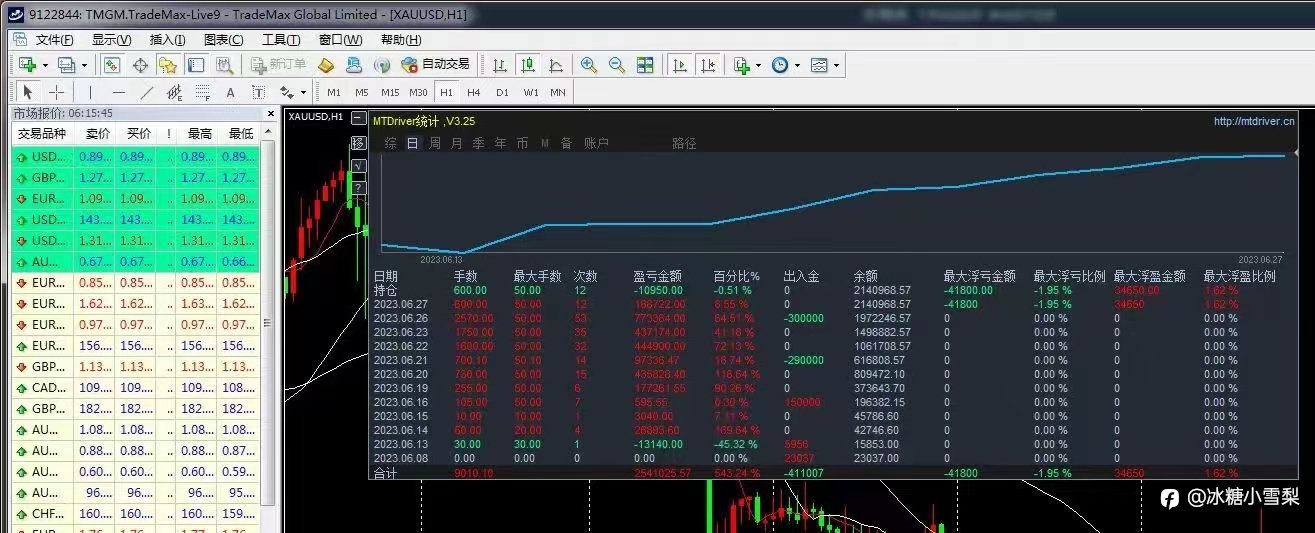Image resolution: width=1315 pixels, height=533 pixels.
Task: Tile chart windows icon
Action: pos(645,65)
